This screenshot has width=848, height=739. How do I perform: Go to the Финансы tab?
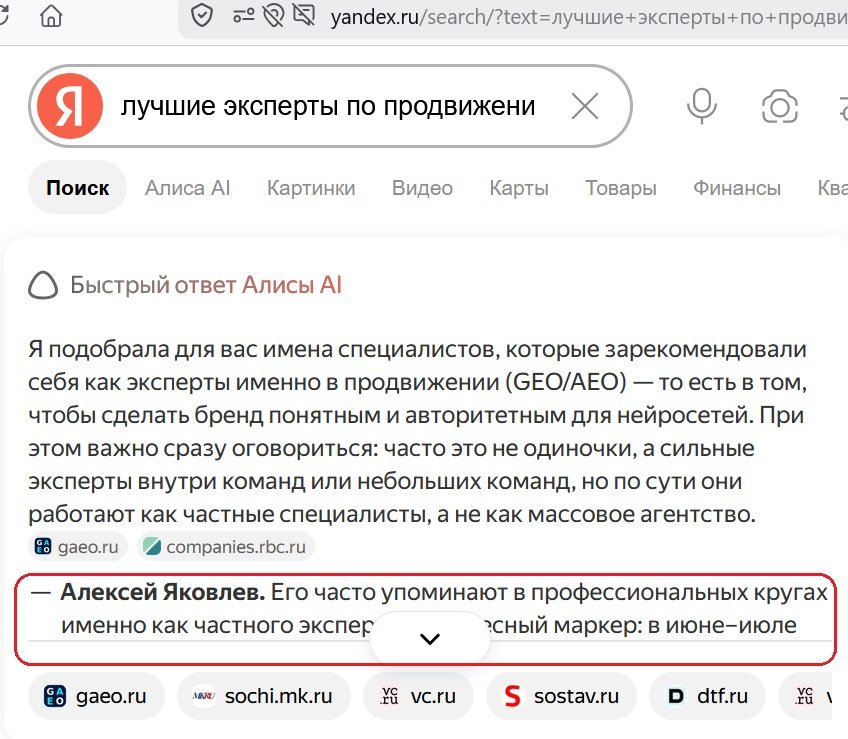[737, 188]
